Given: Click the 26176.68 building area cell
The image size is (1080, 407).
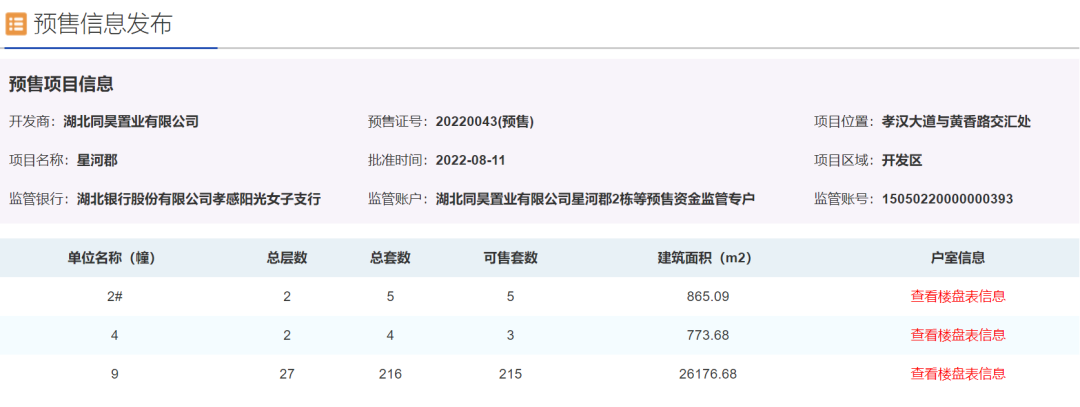Looking at the screenshot, I should (704, 374).
